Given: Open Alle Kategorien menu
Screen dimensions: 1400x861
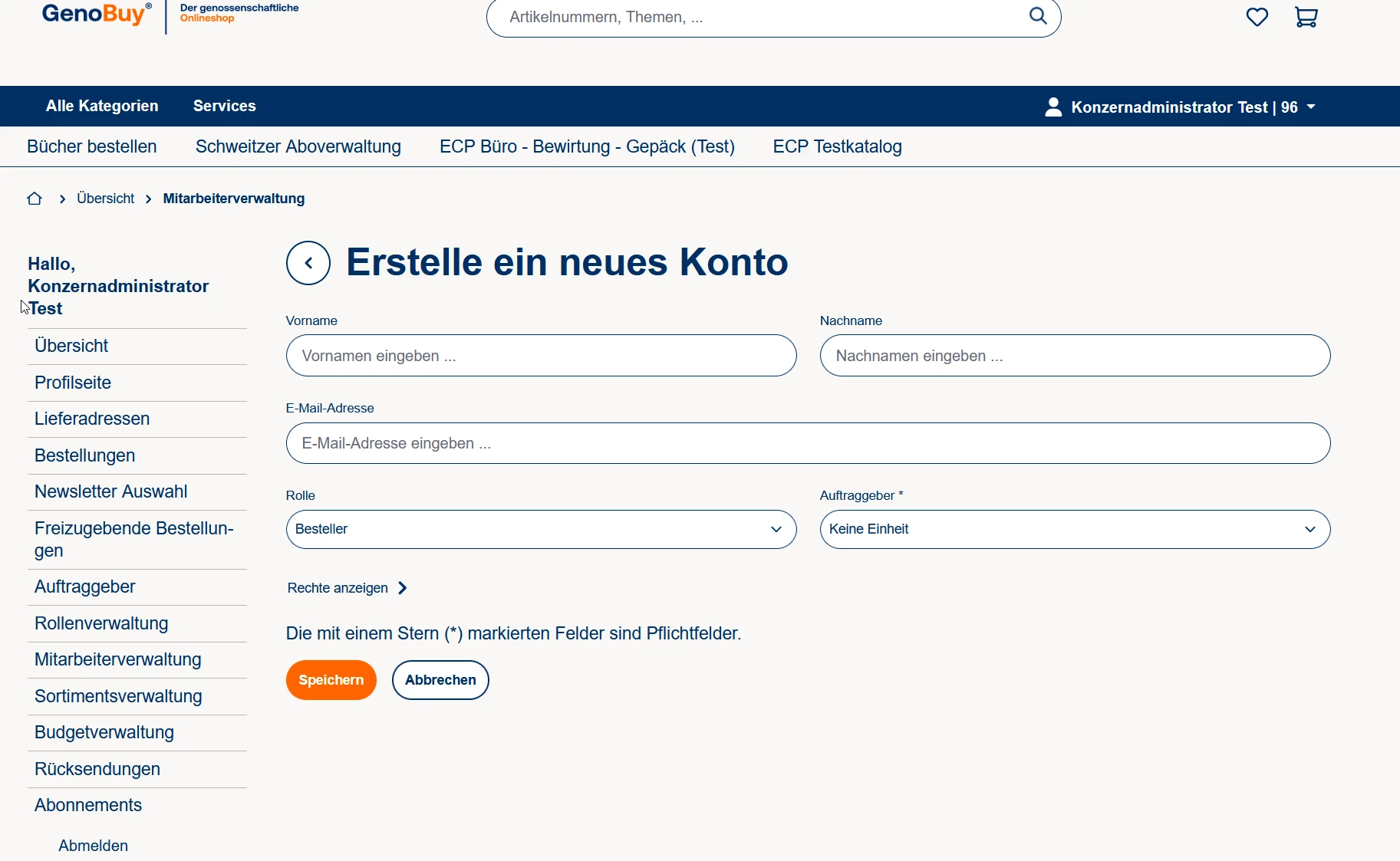Looking at the screenshot, I should (102, 106).
